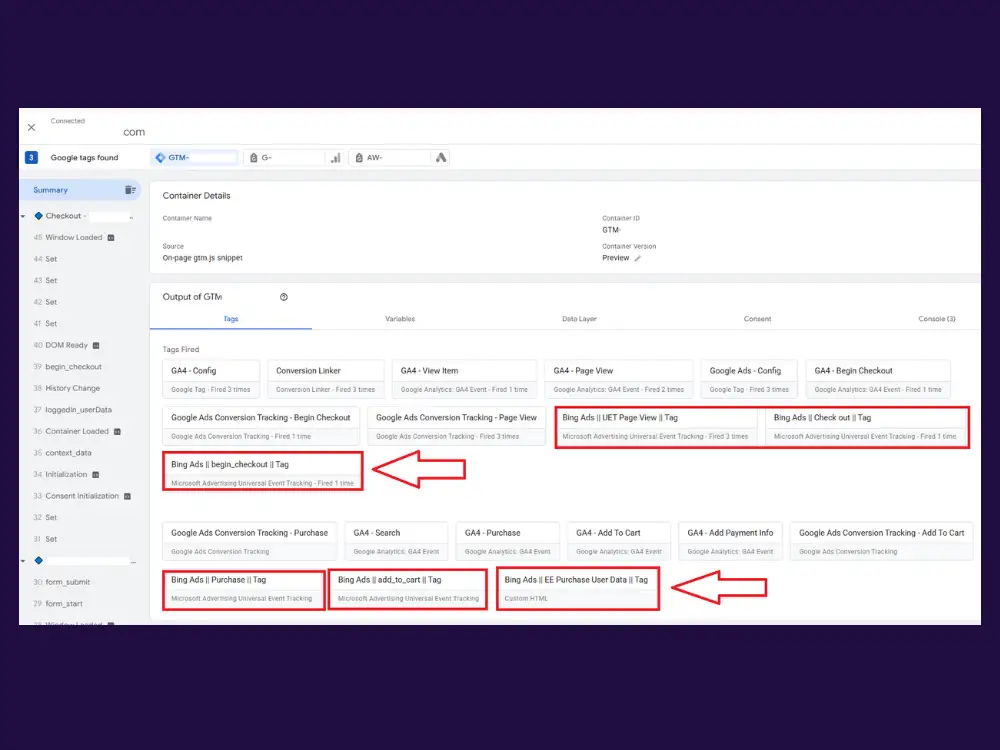Click the API badge next to Window Loaded

[x=111, y=238]
